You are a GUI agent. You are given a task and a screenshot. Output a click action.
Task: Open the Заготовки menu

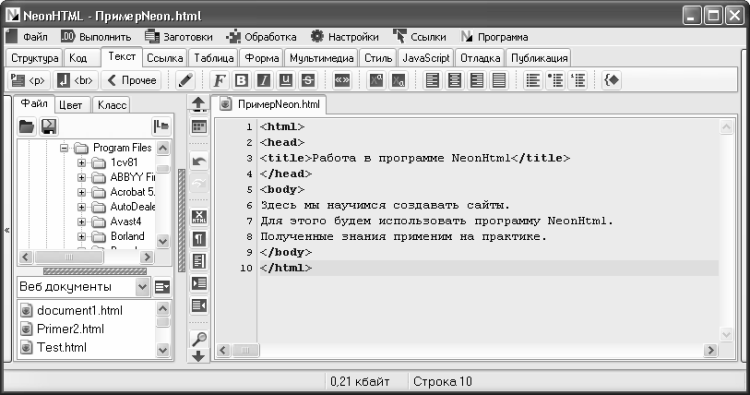coord(179,37)
